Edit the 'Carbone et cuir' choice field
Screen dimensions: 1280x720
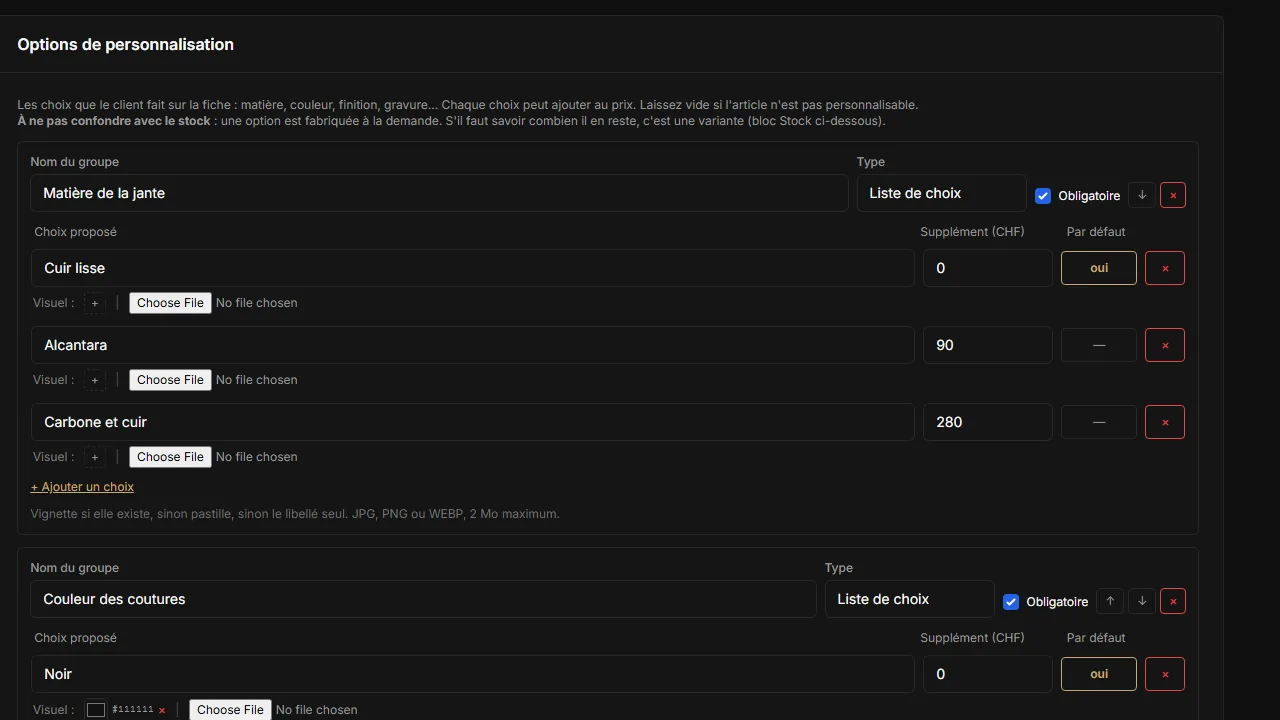coord(472,422)
